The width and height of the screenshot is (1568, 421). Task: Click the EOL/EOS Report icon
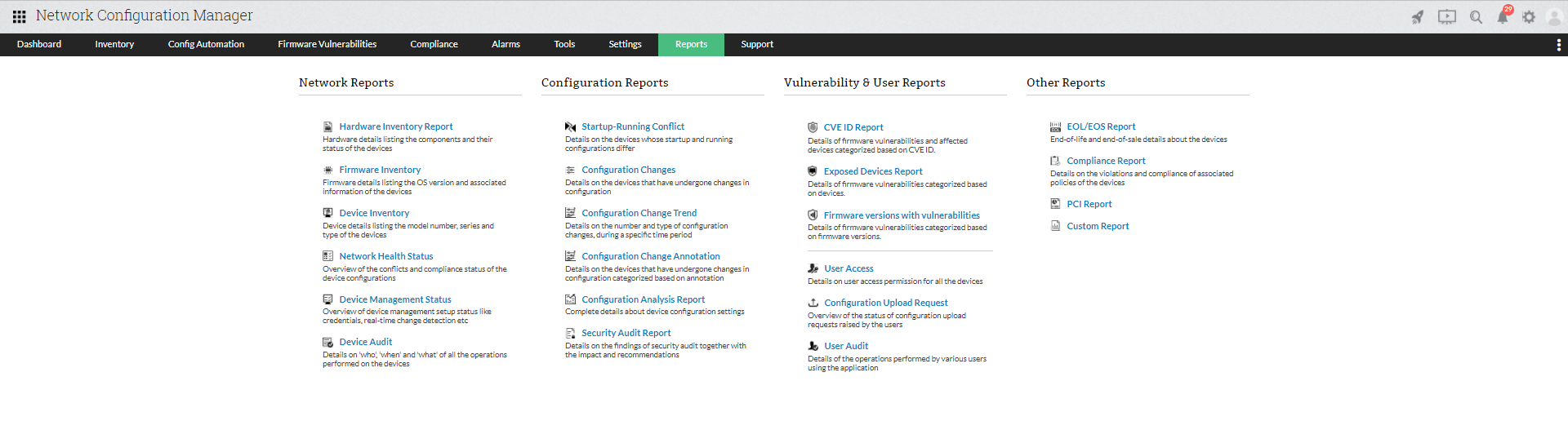pos(1055,126)
